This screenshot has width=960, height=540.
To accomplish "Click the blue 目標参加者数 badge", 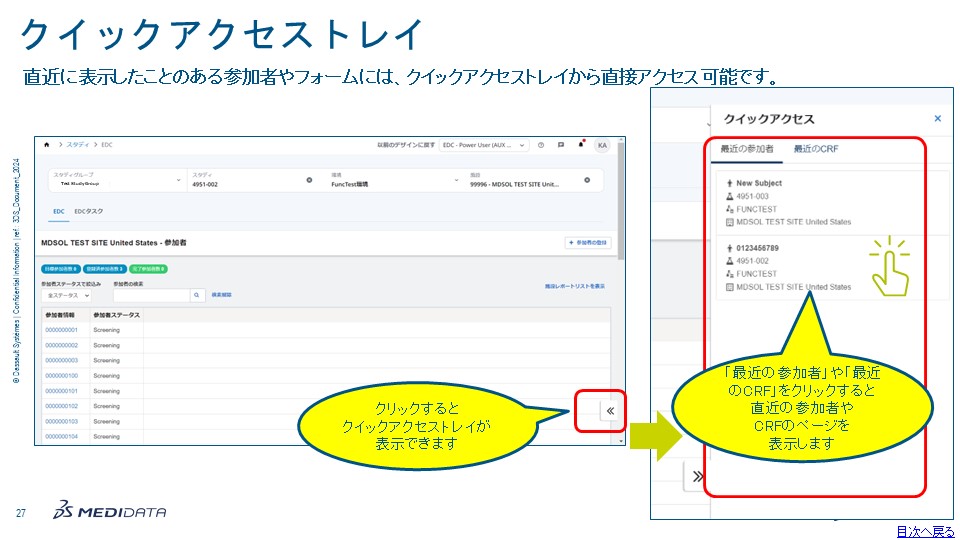I will (61, 269).
